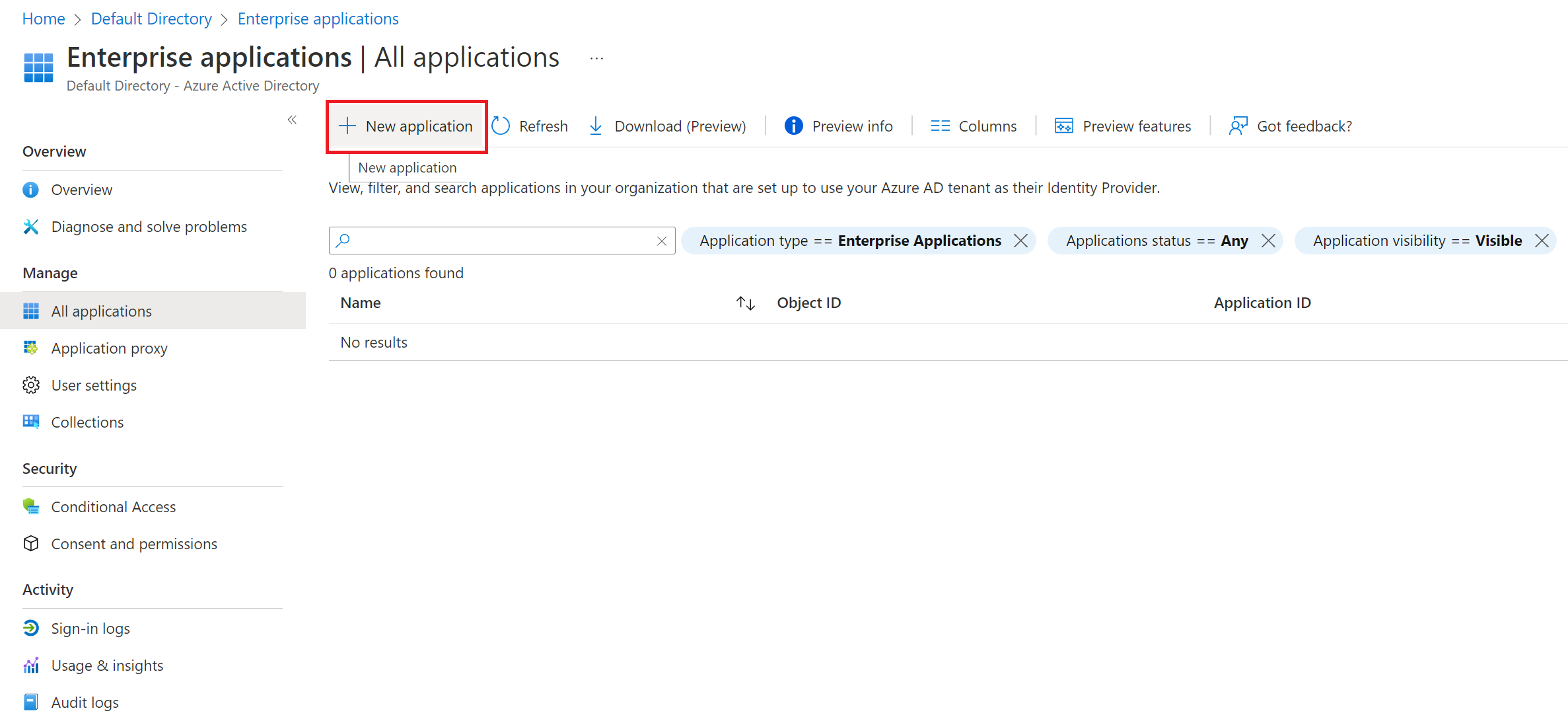
Task: Click the Conditional Access shield icon
Action: [x=30, y=506]
